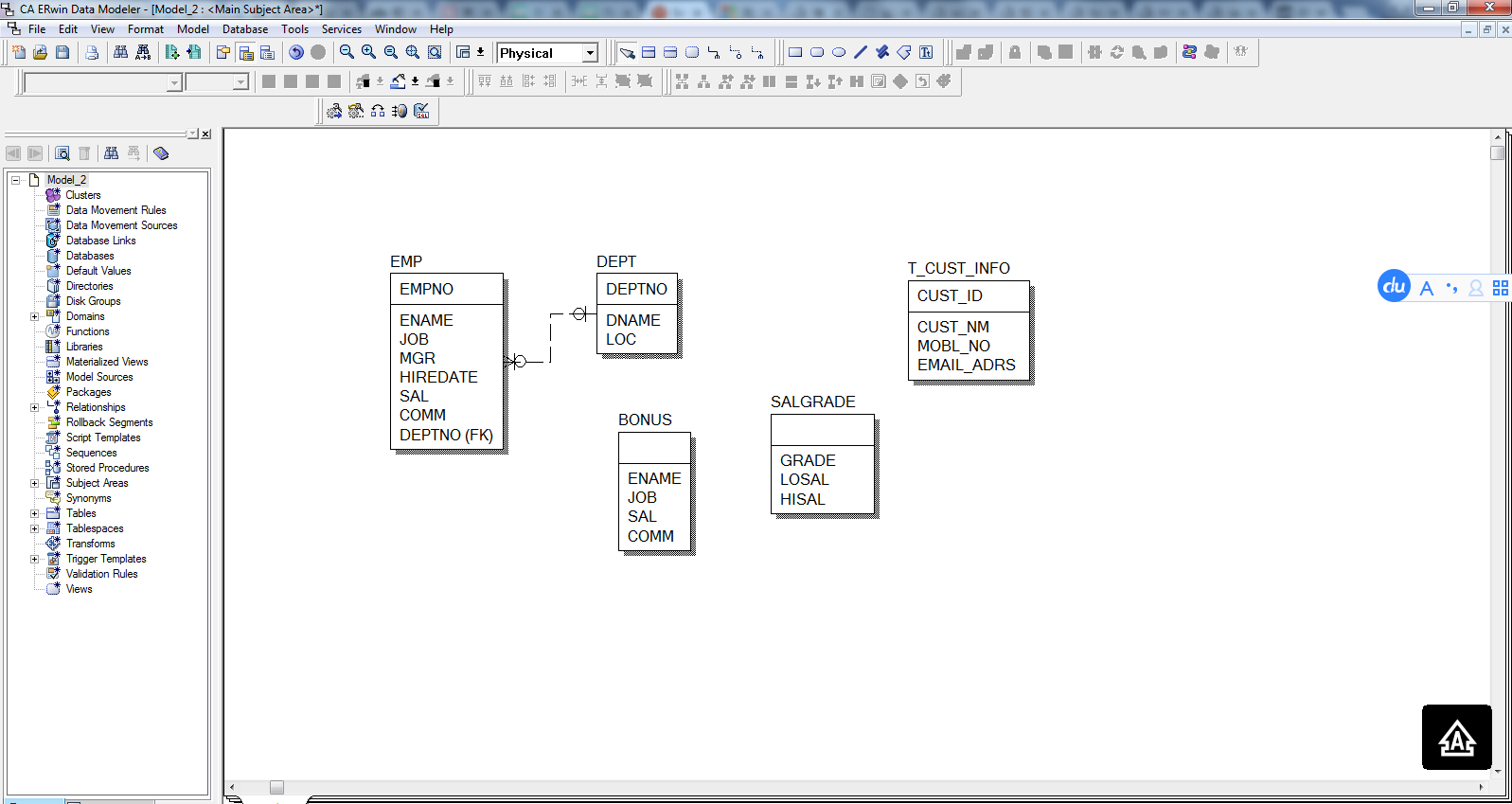Open the font name combo box
This screenshot has width=1512, height=804.
tap(102, 82)
